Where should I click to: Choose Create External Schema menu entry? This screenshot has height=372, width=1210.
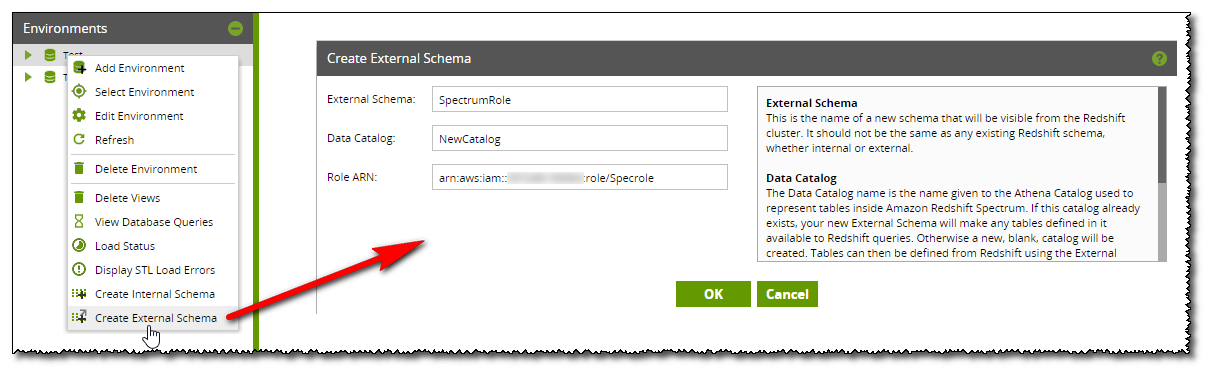click(x=153, y=318)
